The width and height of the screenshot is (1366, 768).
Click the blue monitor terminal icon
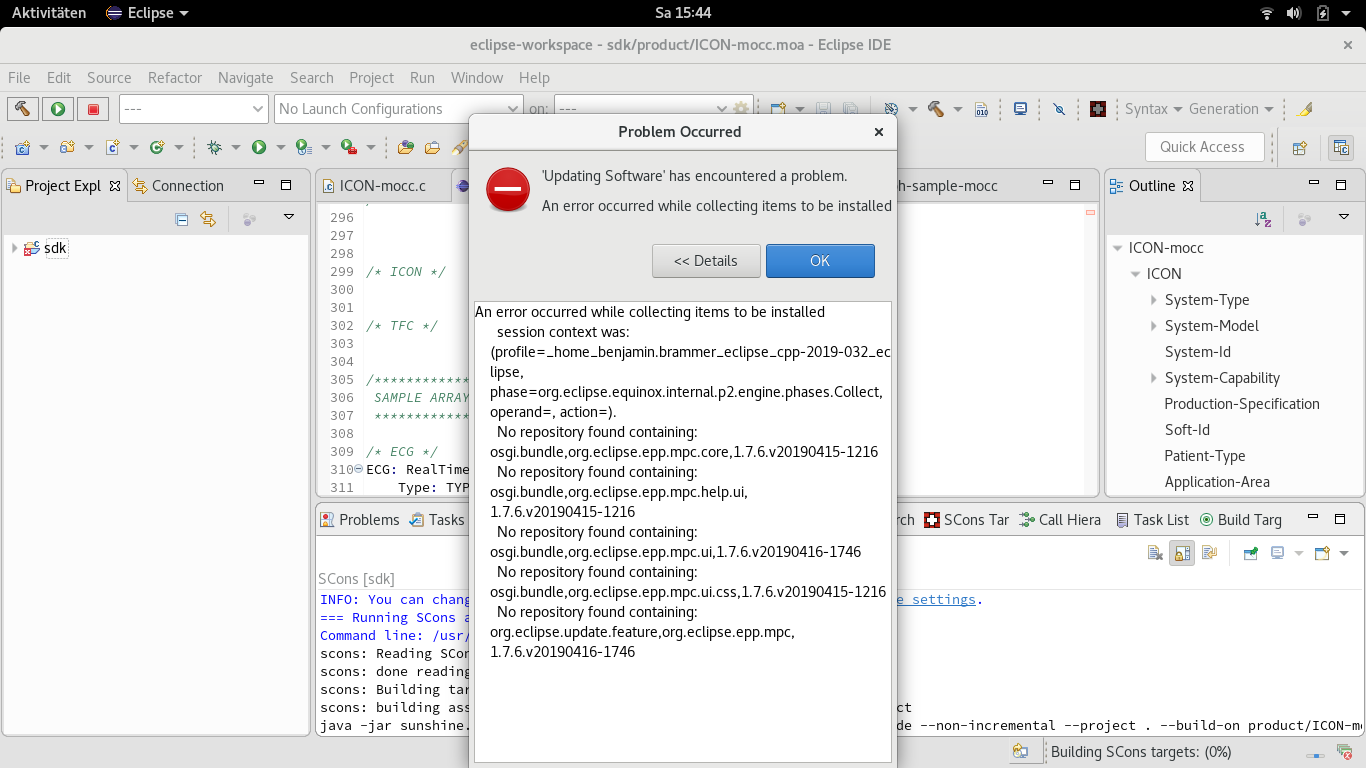coord(1021,109)
